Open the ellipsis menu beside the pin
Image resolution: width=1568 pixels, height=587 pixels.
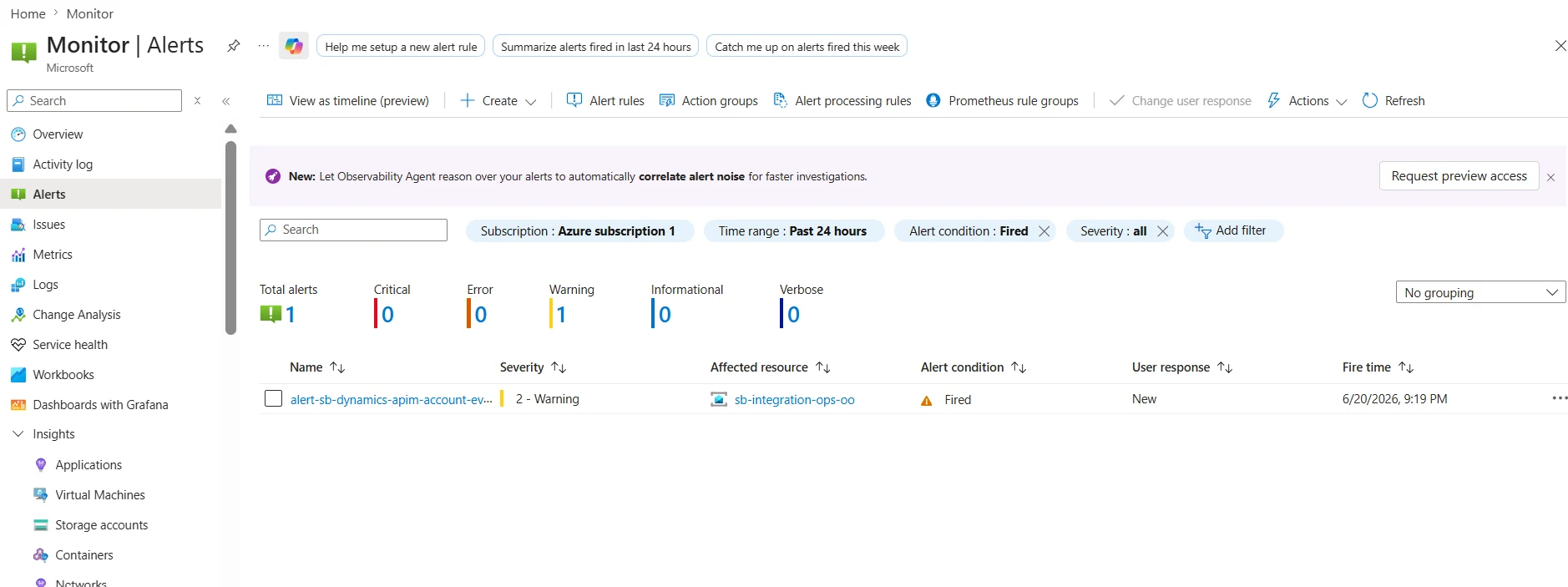(x=264, y=46)
